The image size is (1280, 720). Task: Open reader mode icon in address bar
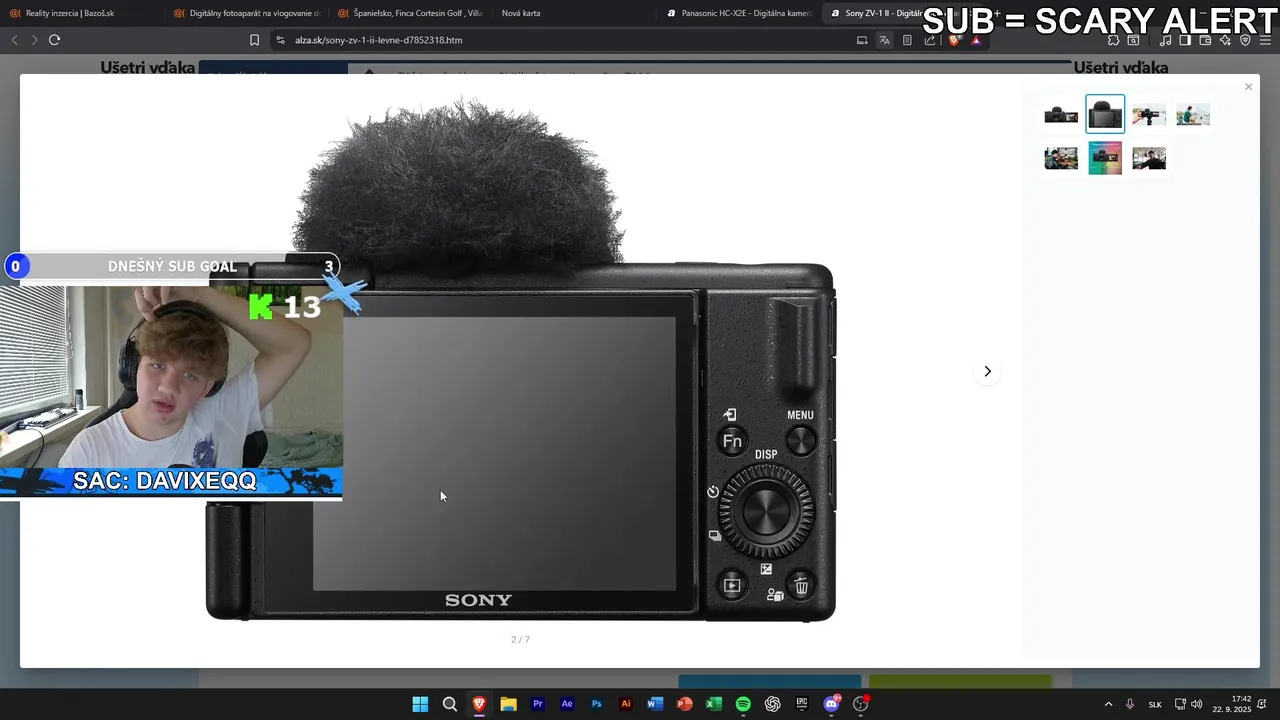coord(907,40)
